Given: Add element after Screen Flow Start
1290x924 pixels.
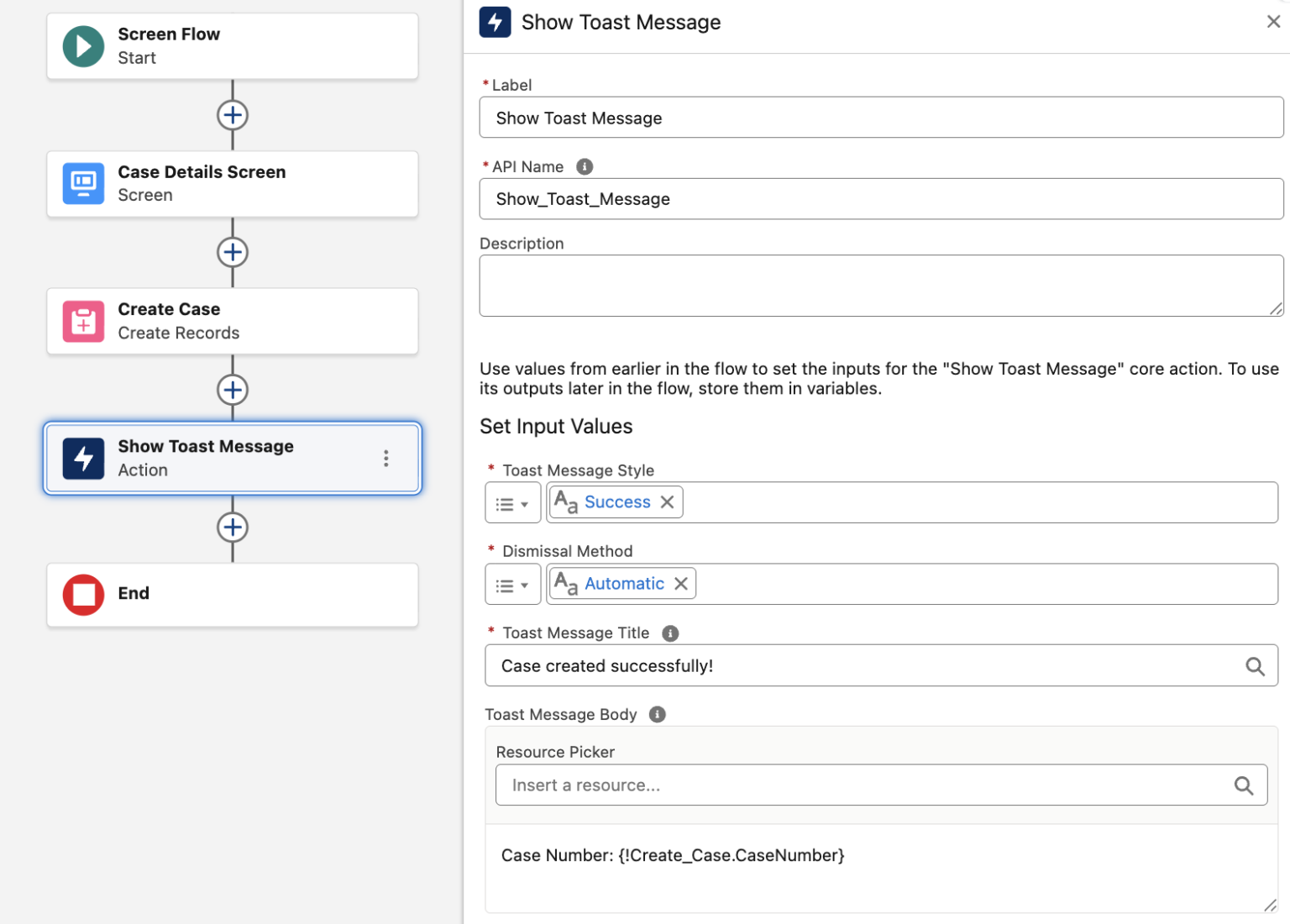Looking at the screenshot, I should 233,115.
